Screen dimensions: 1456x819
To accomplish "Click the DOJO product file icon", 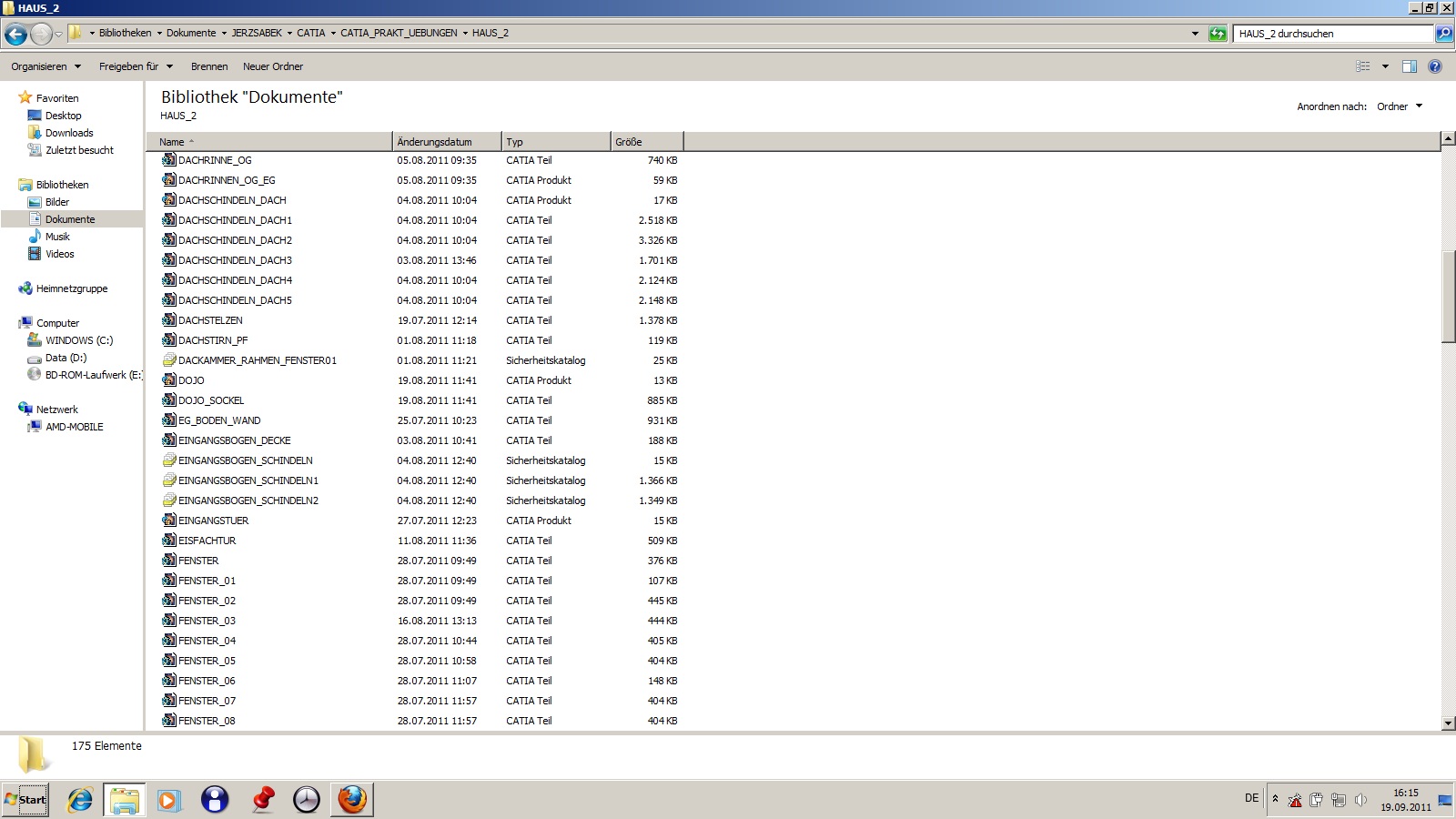I will coord(168,379).
